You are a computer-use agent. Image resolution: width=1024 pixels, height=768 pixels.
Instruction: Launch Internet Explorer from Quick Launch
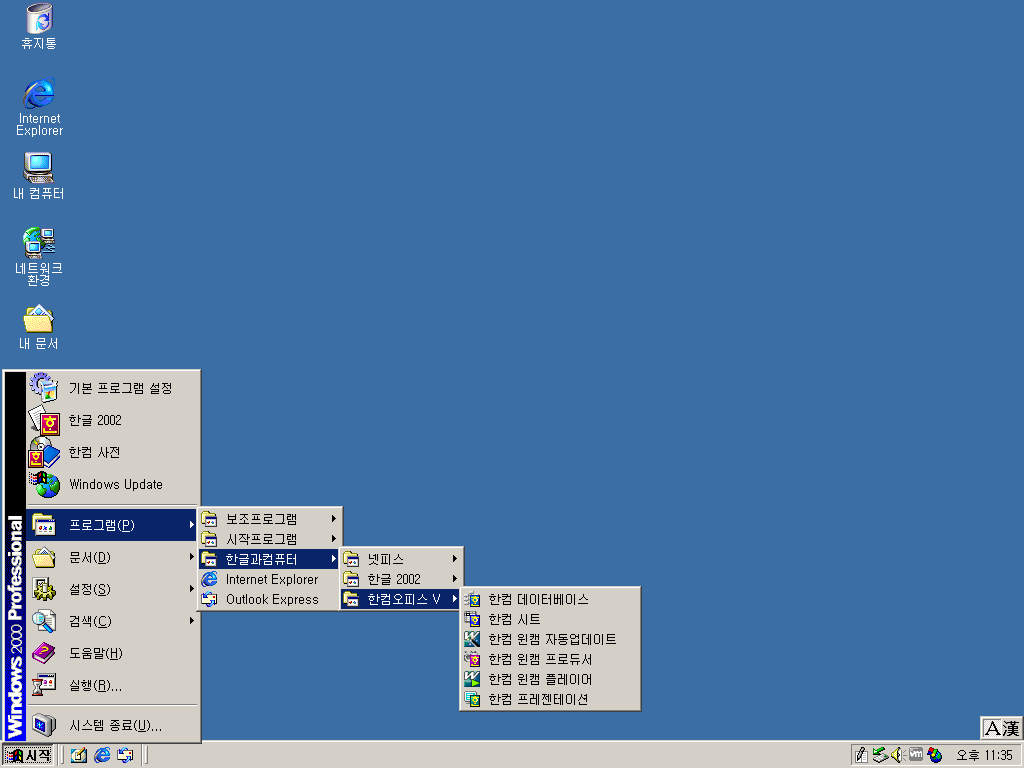[x=102, y=756]
